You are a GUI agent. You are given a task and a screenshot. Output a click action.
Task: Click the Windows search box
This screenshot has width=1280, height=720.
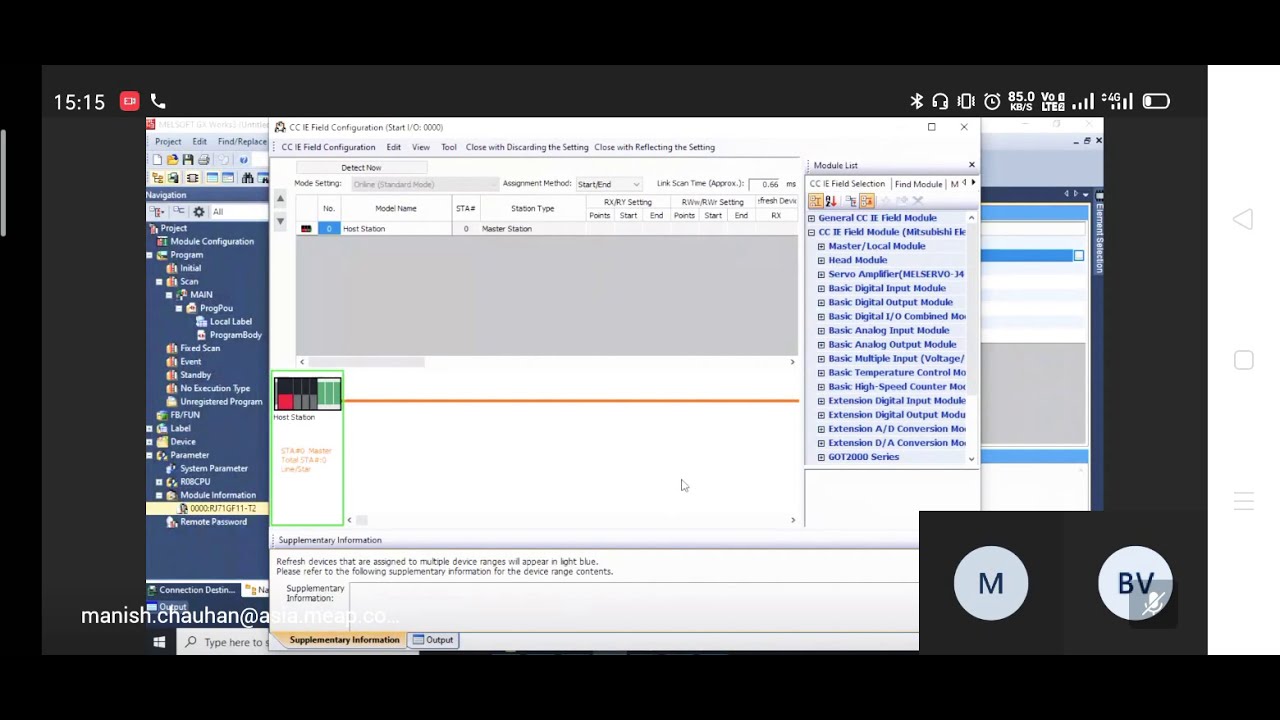[x=224, y=642]
